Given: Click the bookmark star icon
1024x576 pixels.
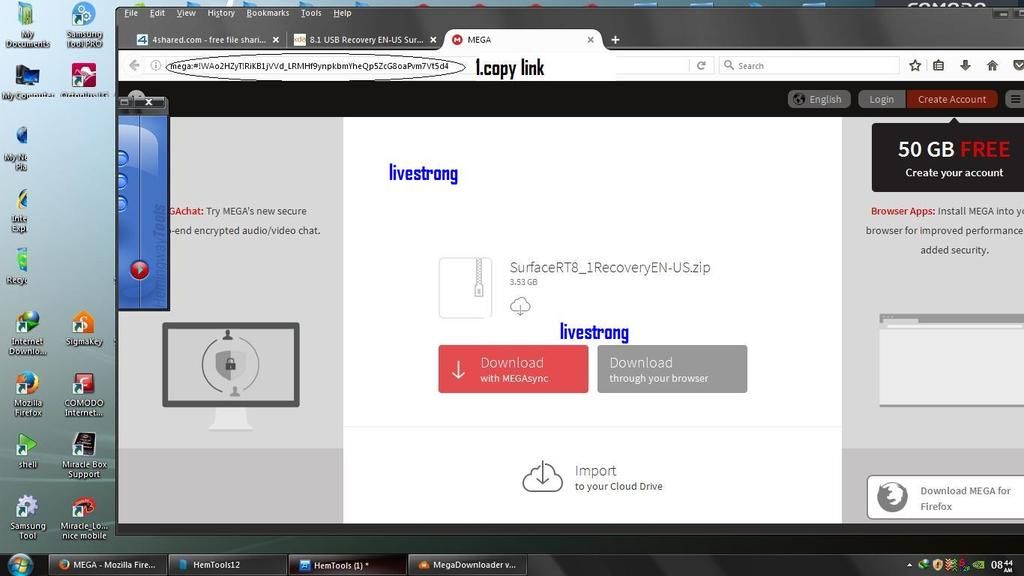Looking at the screenshot, I should coord(915,66).
